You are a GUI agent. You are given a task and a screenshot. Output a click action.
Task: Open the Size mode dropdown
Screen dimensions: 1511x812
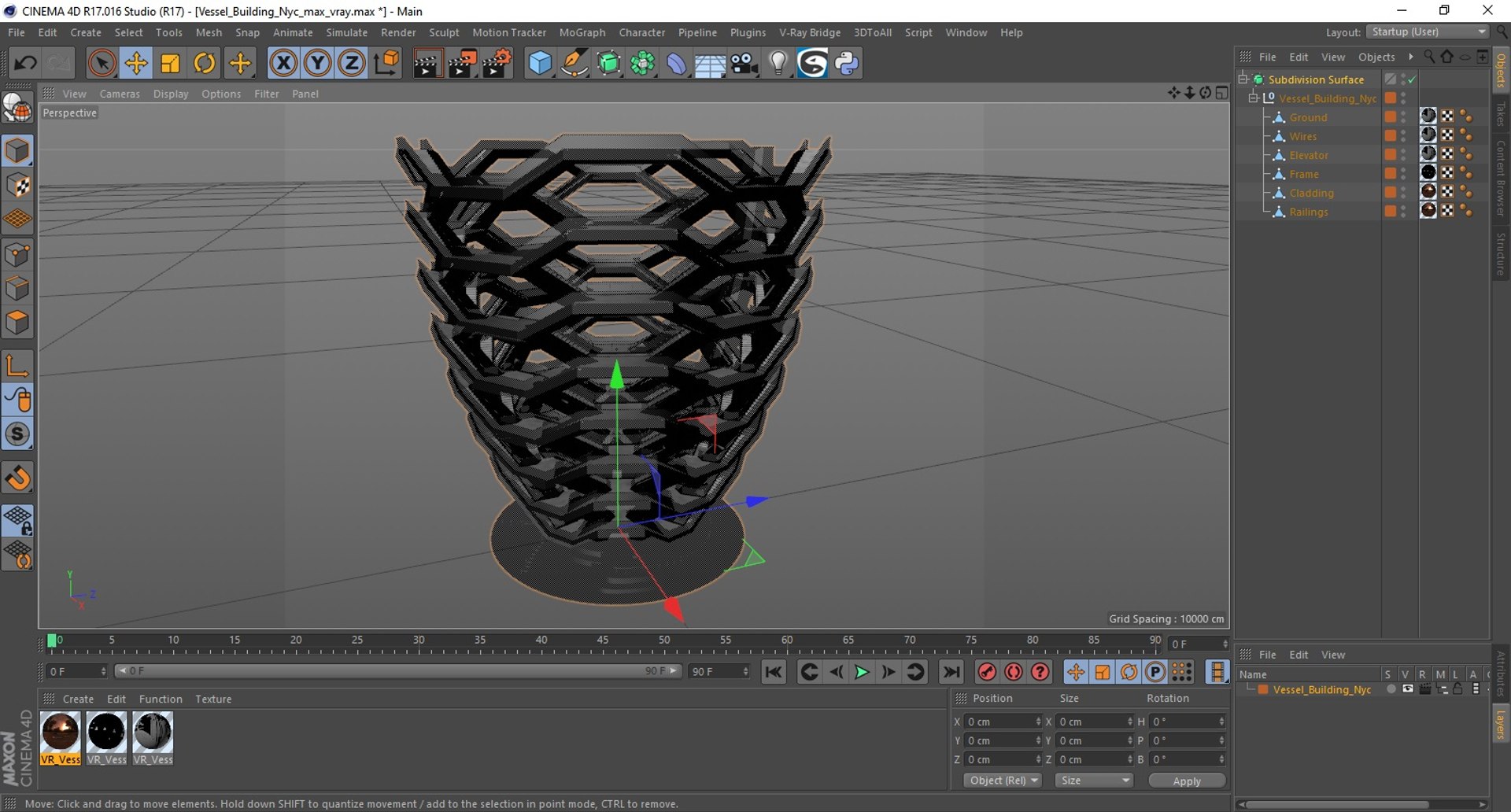[x=1094, y=781]
